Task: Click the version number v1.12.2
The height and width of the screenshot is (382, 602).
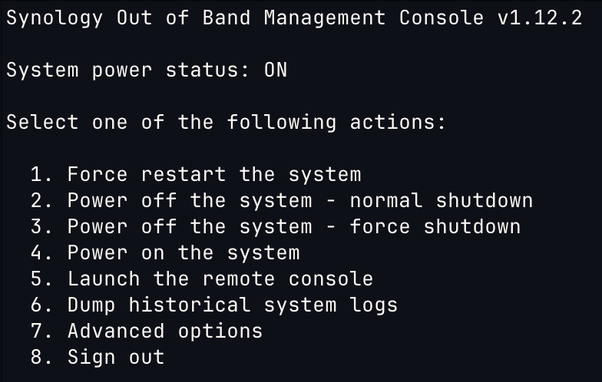Action: tap(540, 18)
